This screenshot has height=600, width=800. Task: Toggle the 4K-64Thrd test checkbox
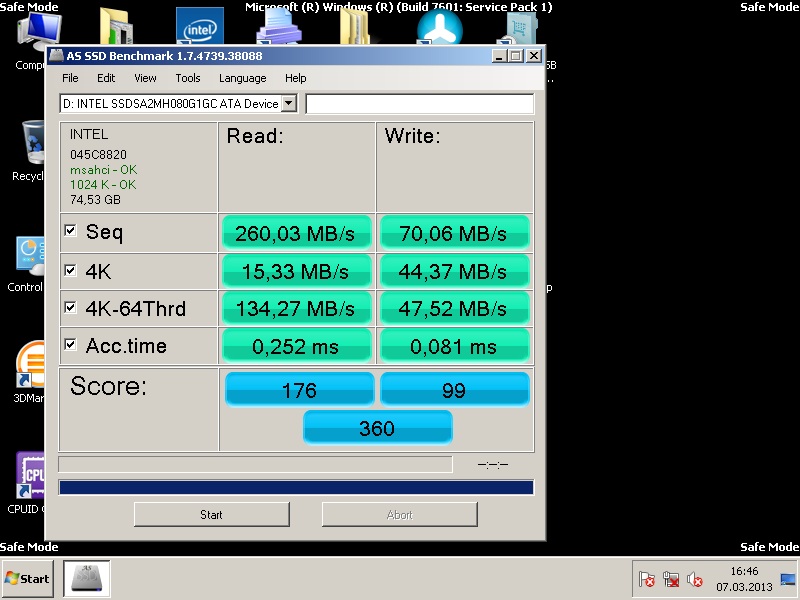(x=70, y=307)
